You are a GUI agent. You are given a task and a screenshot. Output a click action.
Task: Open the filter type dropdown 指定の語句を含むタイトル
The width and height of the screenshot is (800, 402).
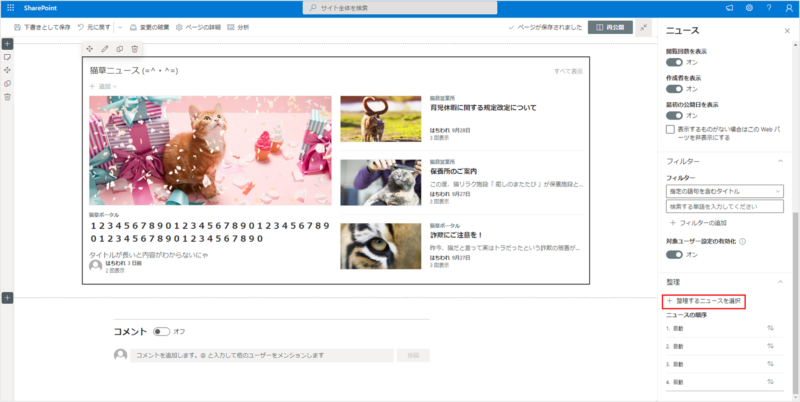tap(726, 190)
